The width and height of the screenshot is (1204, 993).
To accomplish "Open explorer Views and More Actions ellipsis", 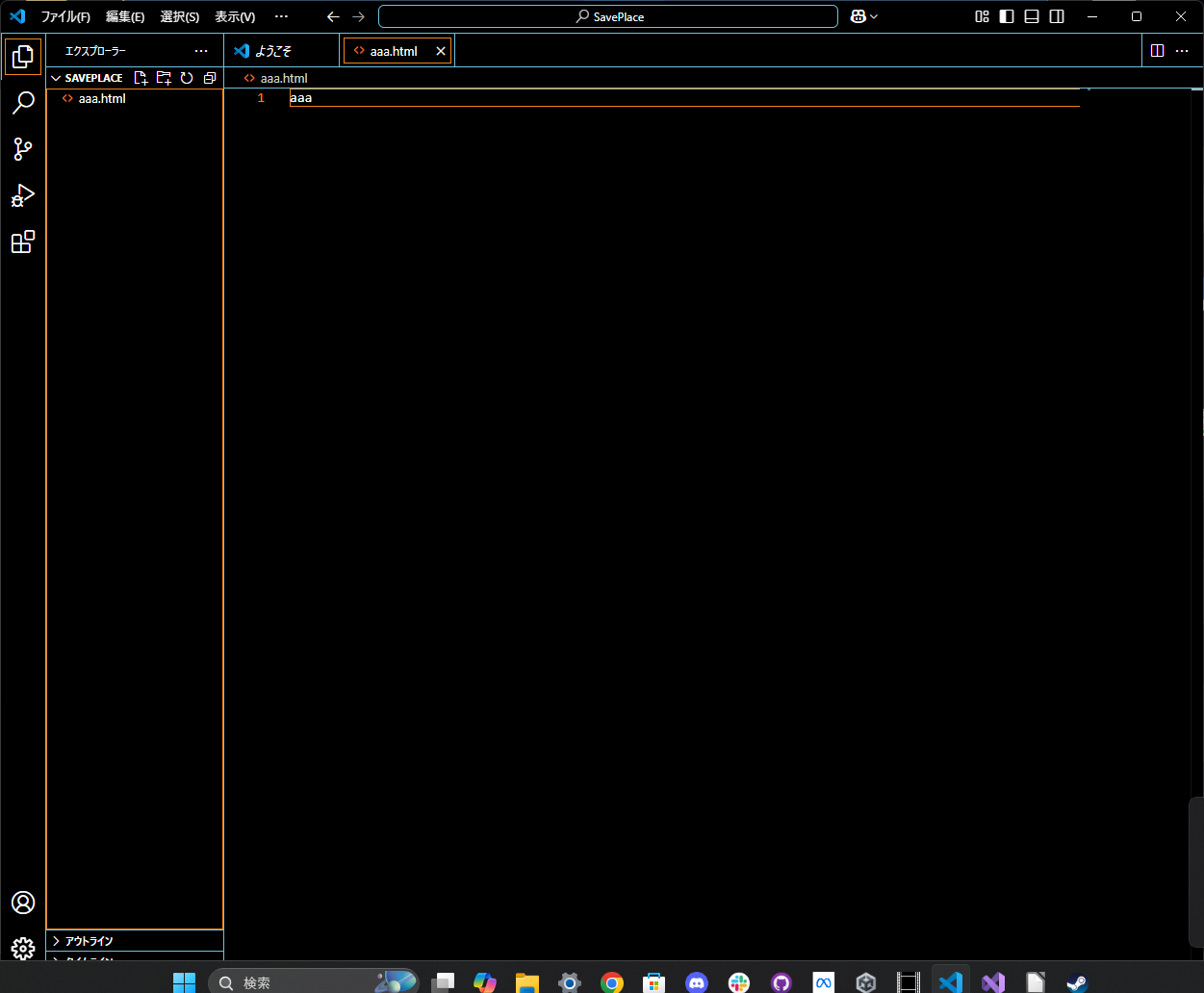I will point(201,51).
